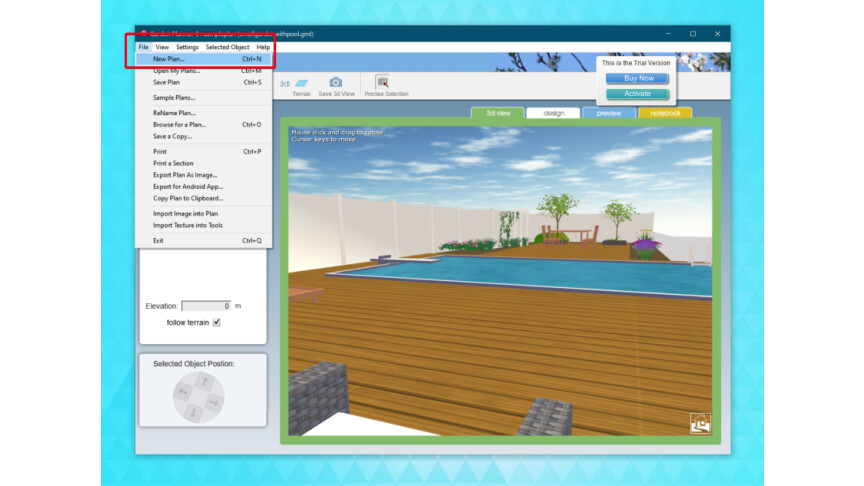864x486 pixels.
Task: Select Export Plan As Image menu entry
Action: [187, 175]
